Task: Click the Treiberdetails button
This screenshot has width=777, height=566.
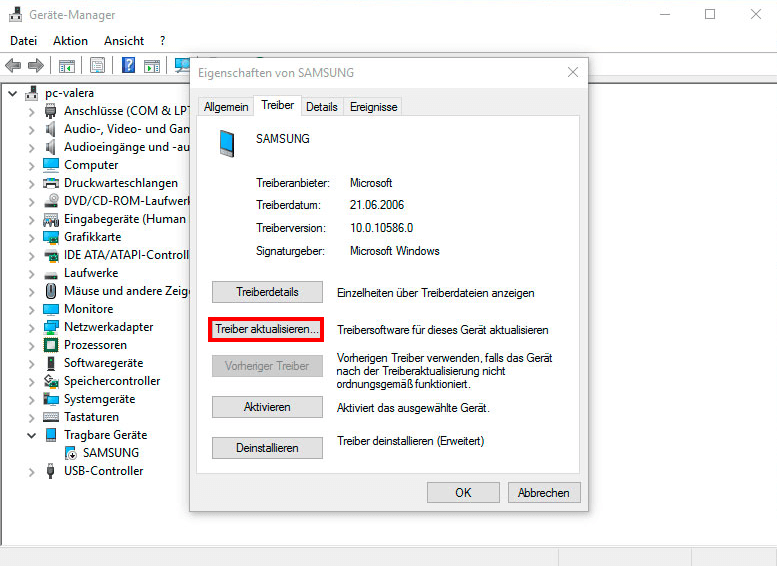Action: 267,292
